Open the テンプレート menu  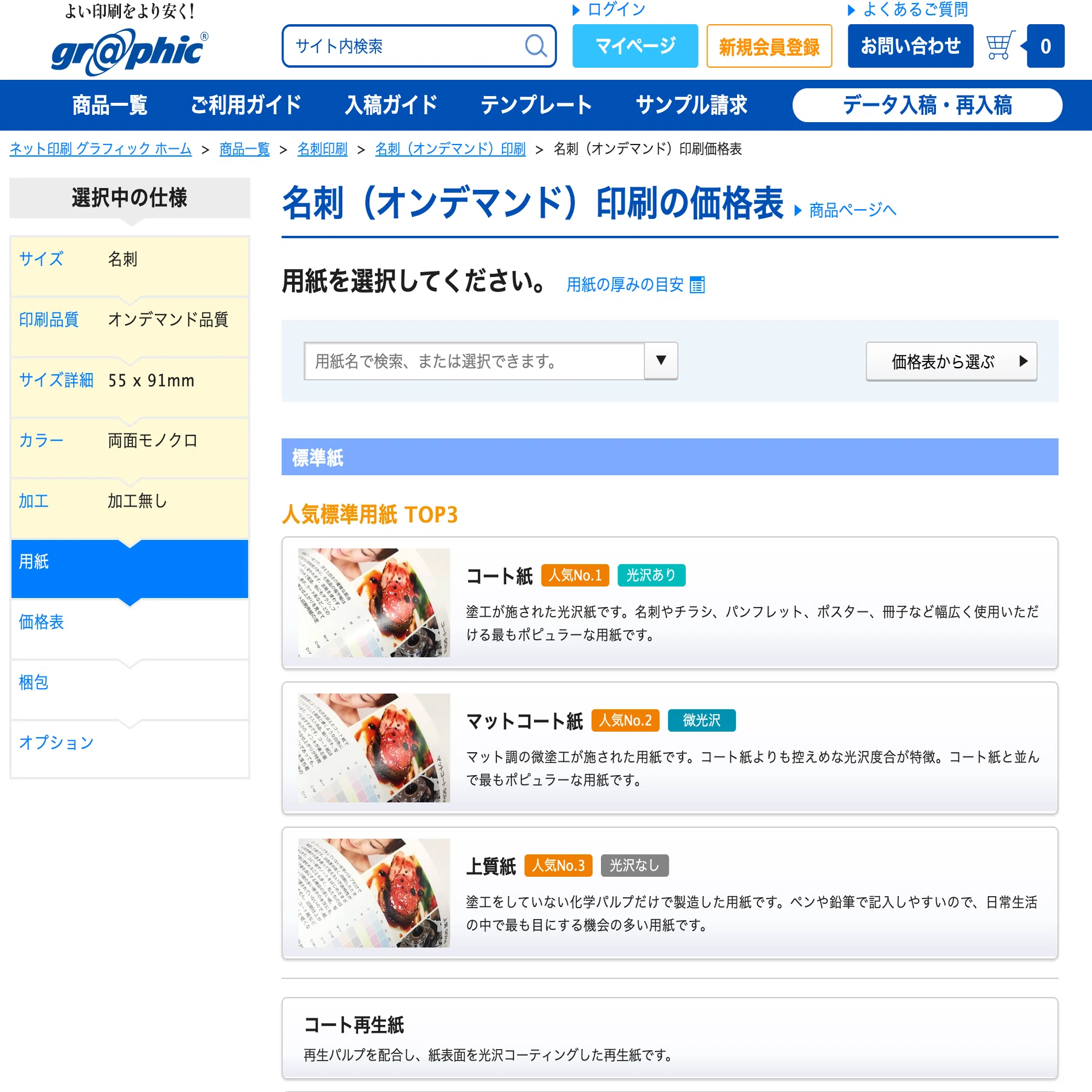(536, 105)
